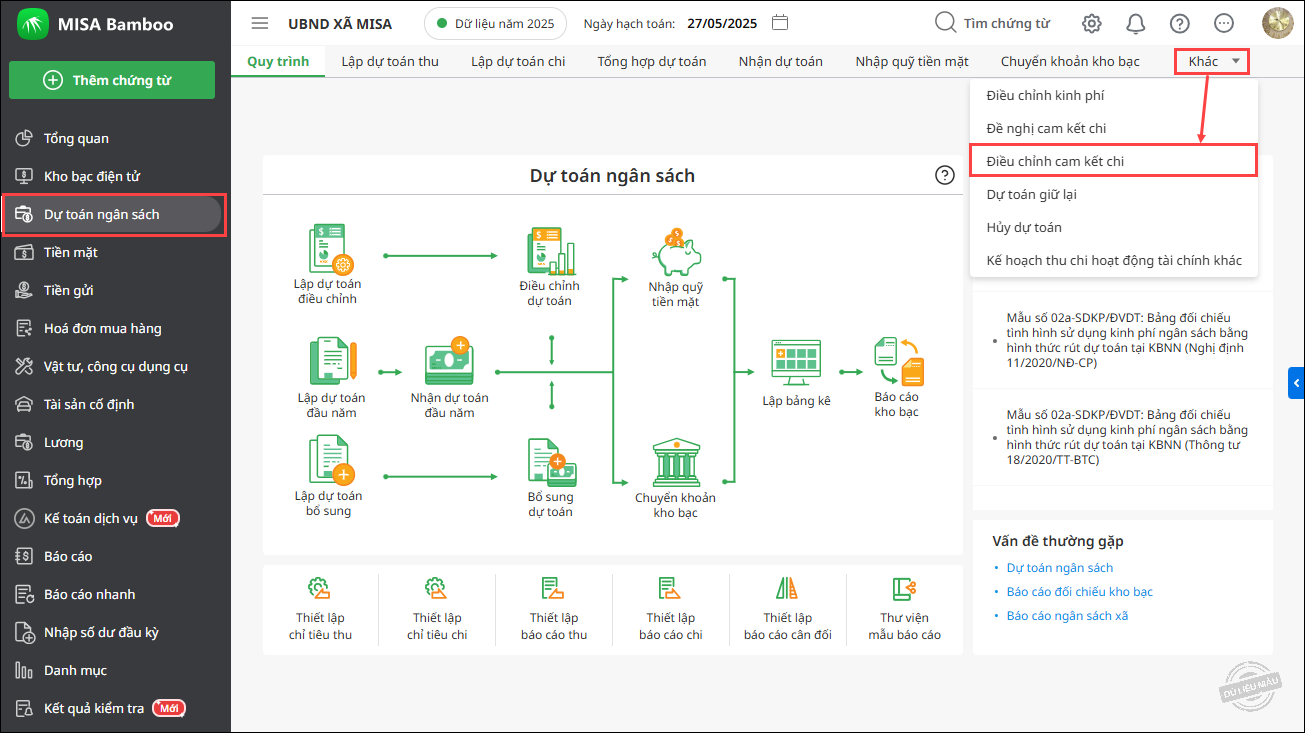Open Lập dự toán điều chỉnh step
This screenshot has width=1305, height=733.
click(x=328, y=265)
